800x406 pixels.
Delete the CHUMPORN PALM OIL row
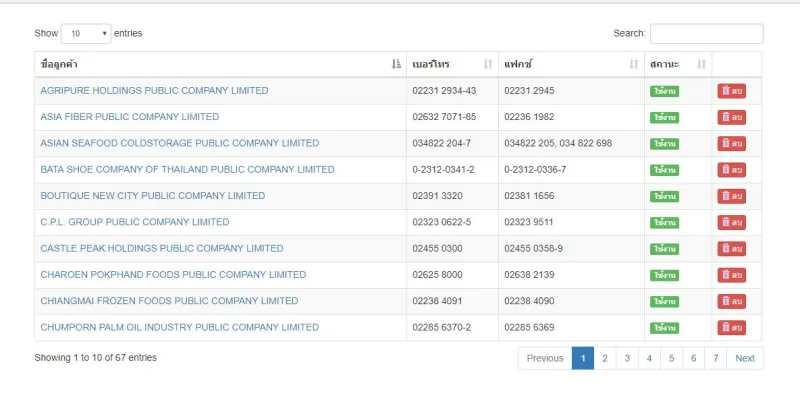pos(732,327)
